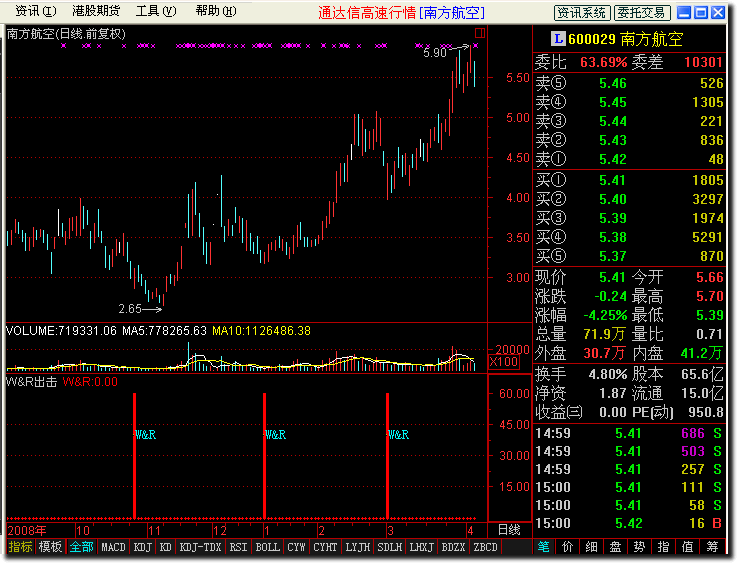Image resolution: width=740 pixels, height=565 pixels.
Task: Open the 工具(V) menu
Action: tap(156, 11)
